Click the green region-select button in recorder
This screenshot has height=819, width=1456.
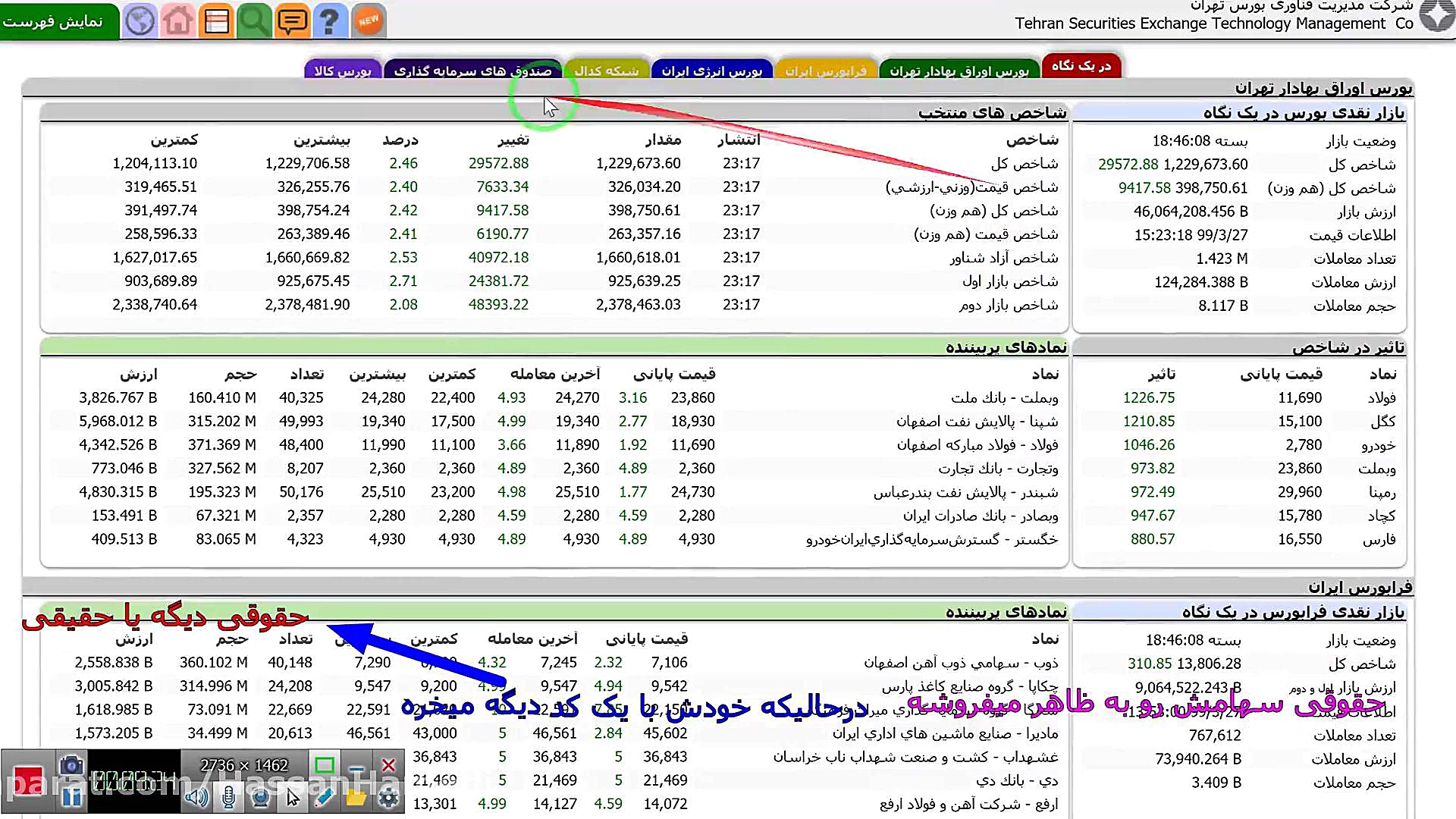(325, 765)
